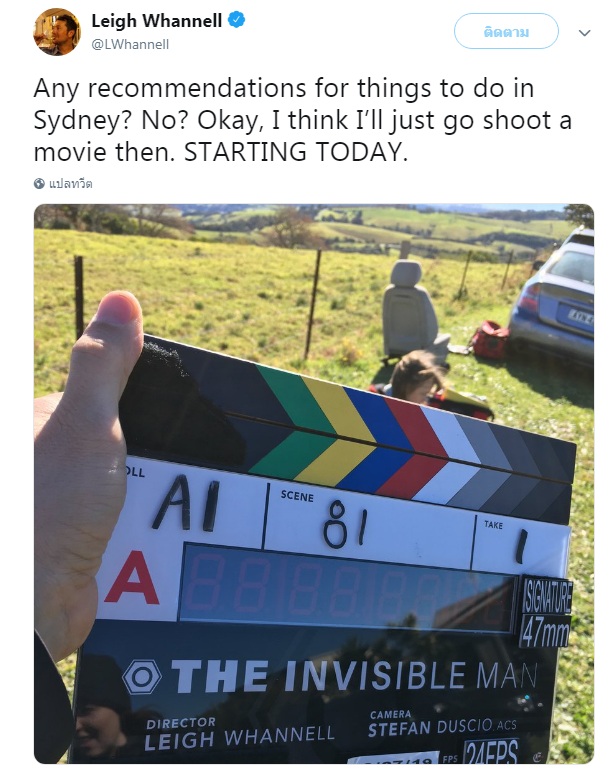Open Leigh Whannell's profile avatar
Screen dimensions: 609x775
57,32
